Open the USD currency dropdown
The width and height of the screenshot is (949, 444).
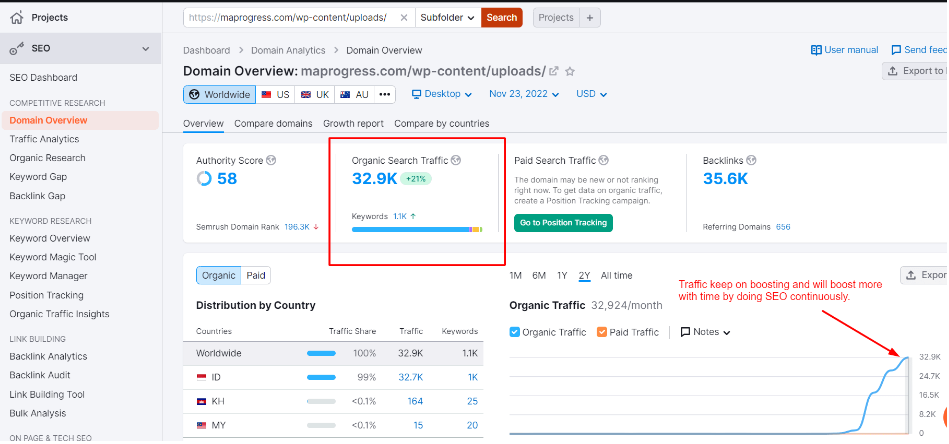(591, 94)
